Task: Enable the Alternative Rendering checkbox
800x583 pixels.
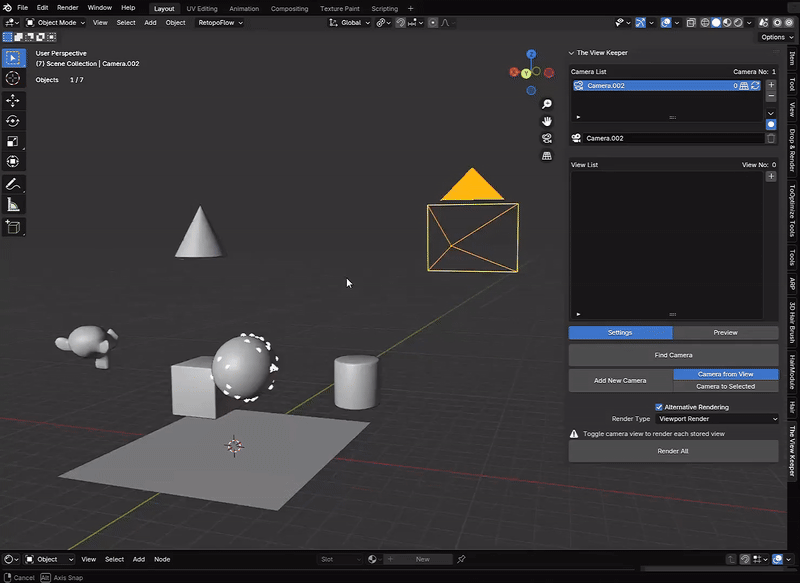Action: (x=659, y=407)
